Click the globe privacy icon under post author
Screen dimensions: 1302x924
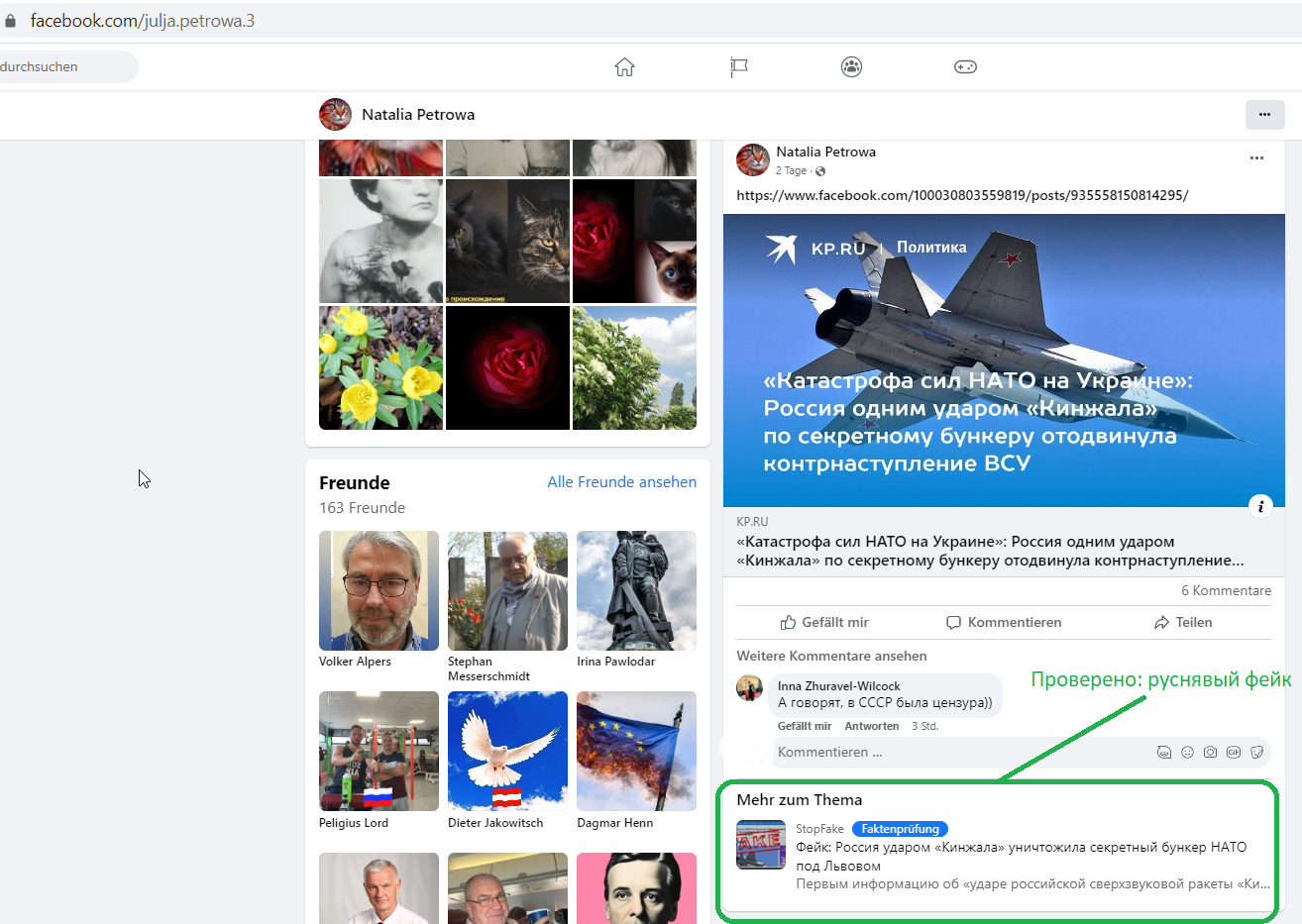[x=820, y=171]
